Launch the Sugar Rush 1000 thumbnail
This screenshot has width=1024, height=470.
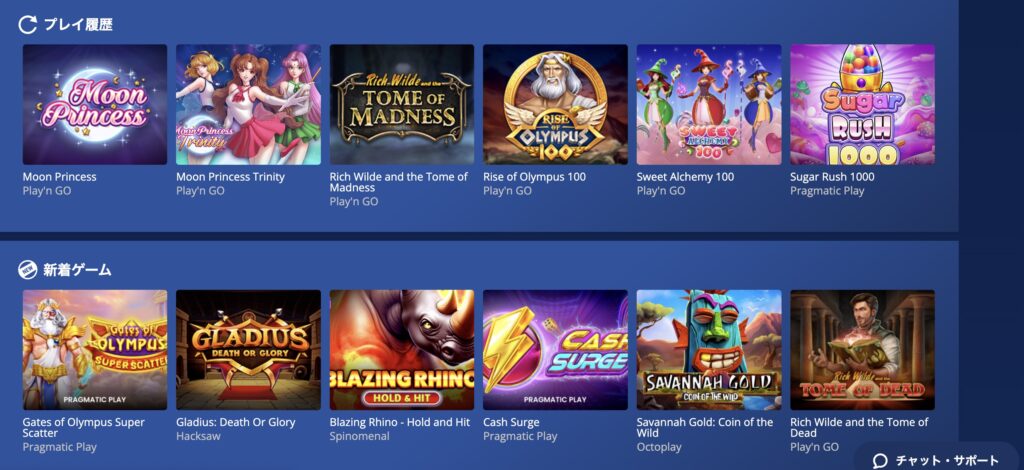862,104
